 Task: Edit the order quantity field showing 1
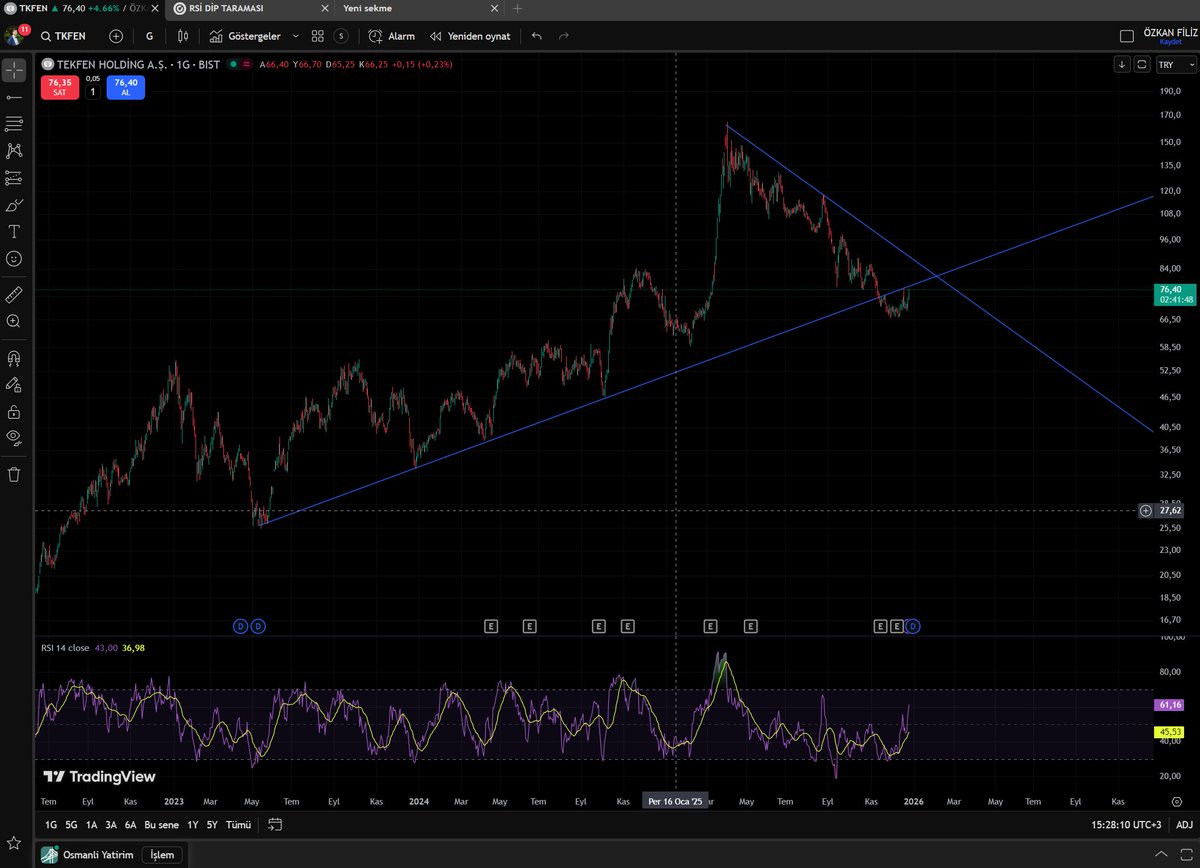93,91
